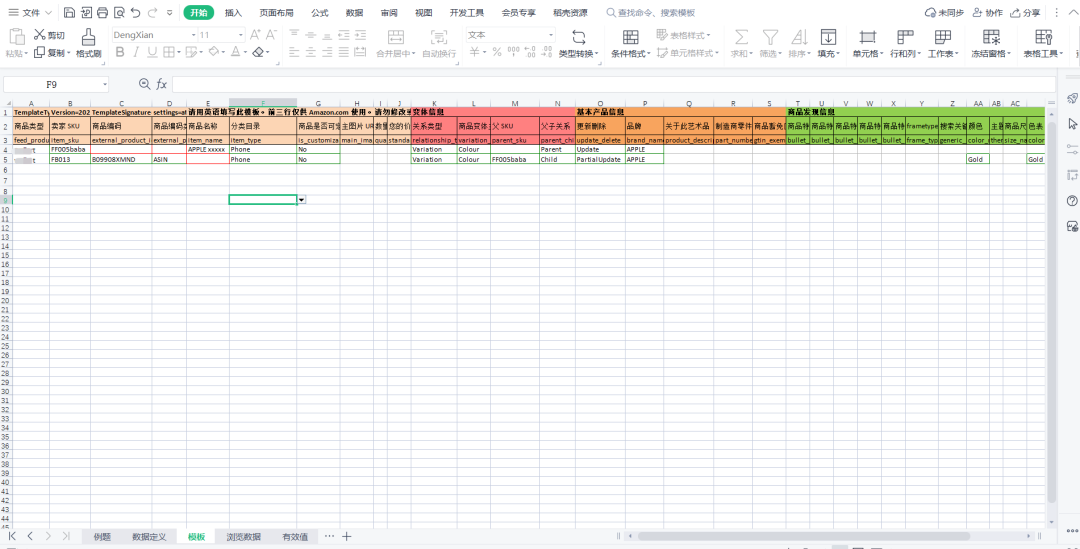The width and height of the screenshot is (1080, 549).
Task: Add a new sheet with plus button
Action: pyautogui.click(x=346, y=536)
